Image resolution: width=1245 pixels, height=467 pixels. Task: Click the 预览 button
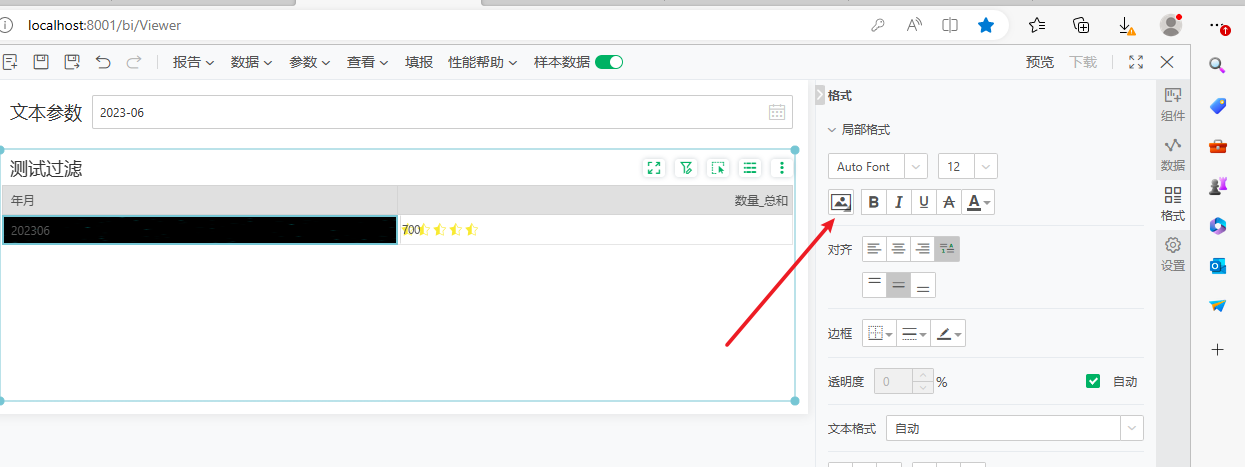[1039, 62]
